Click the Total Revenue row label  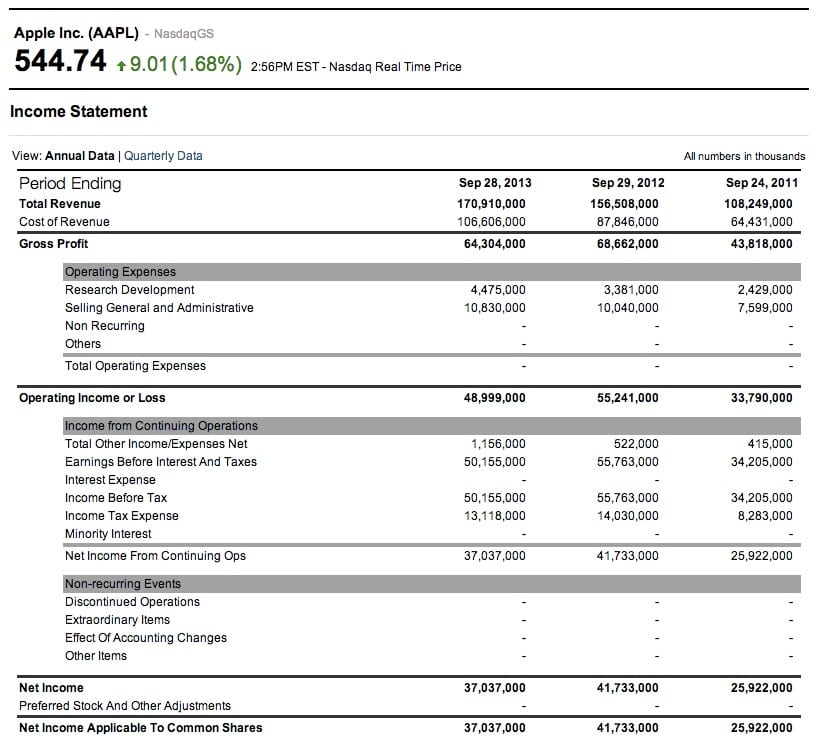60,203
